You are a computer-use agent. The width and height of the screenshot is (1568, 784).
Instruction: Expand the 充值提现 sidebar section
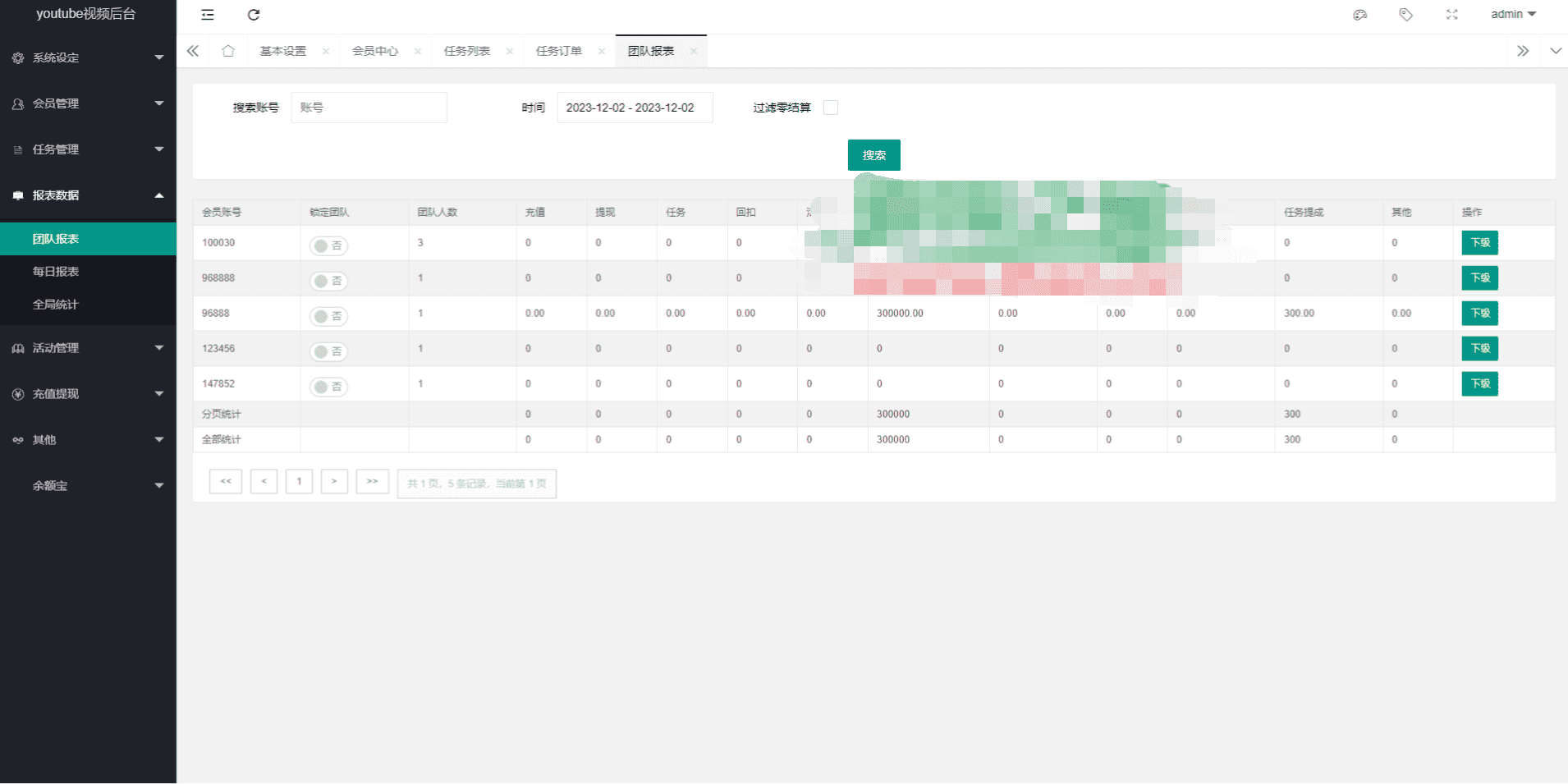pos(88,394)
